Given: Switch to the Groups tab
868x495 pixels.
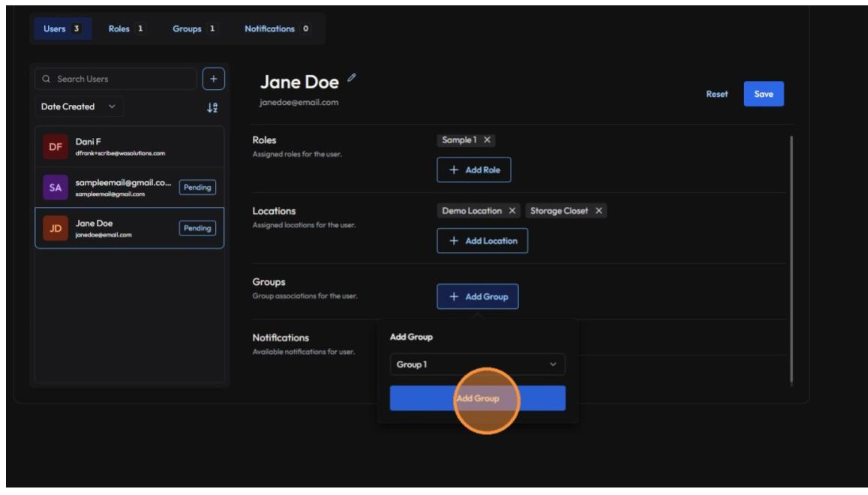Looking at the screenshot, I should [x=194, y=28].
